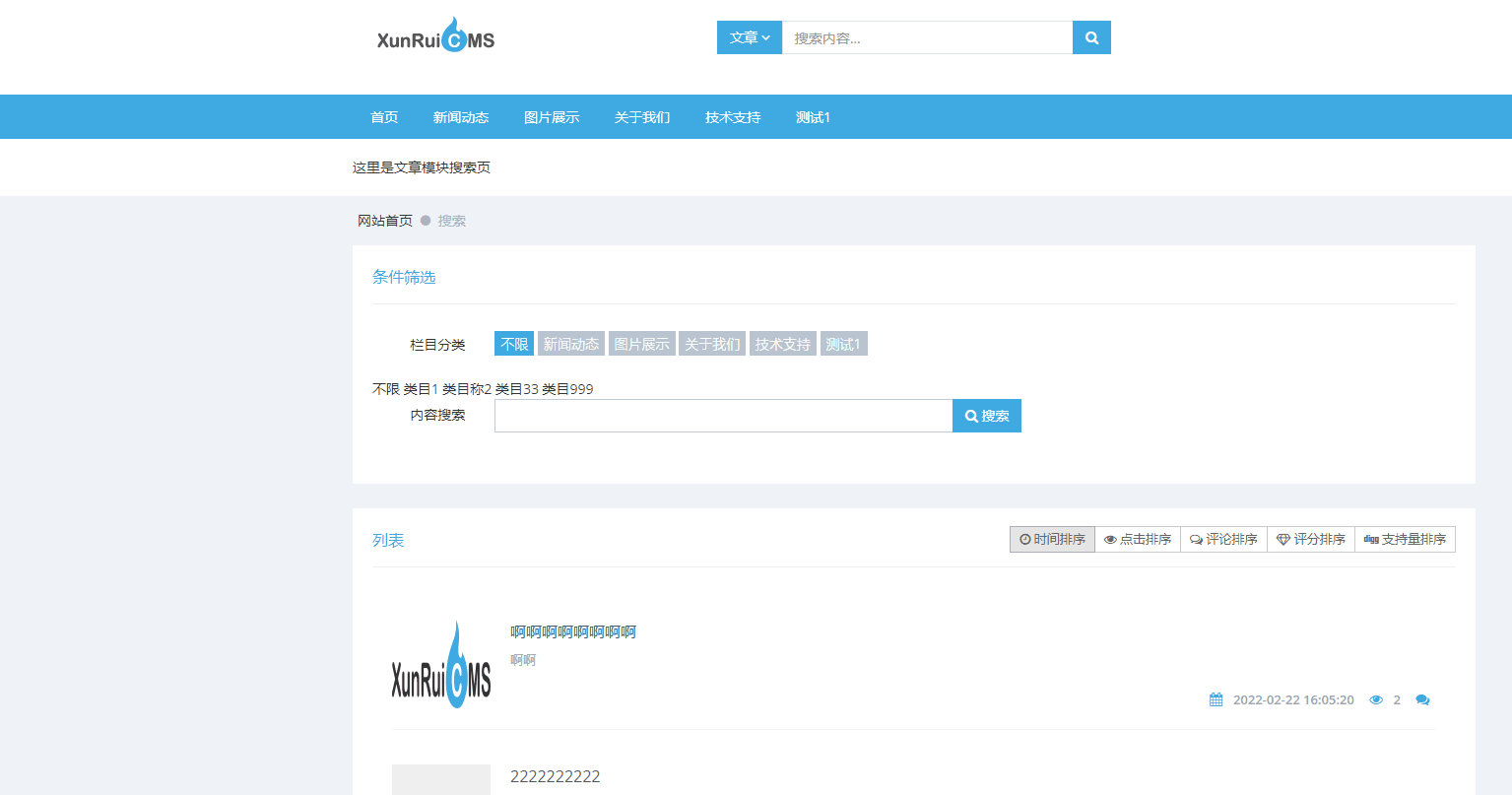Click the 这里是文章模块搜索页 description text

pos(422,167)
